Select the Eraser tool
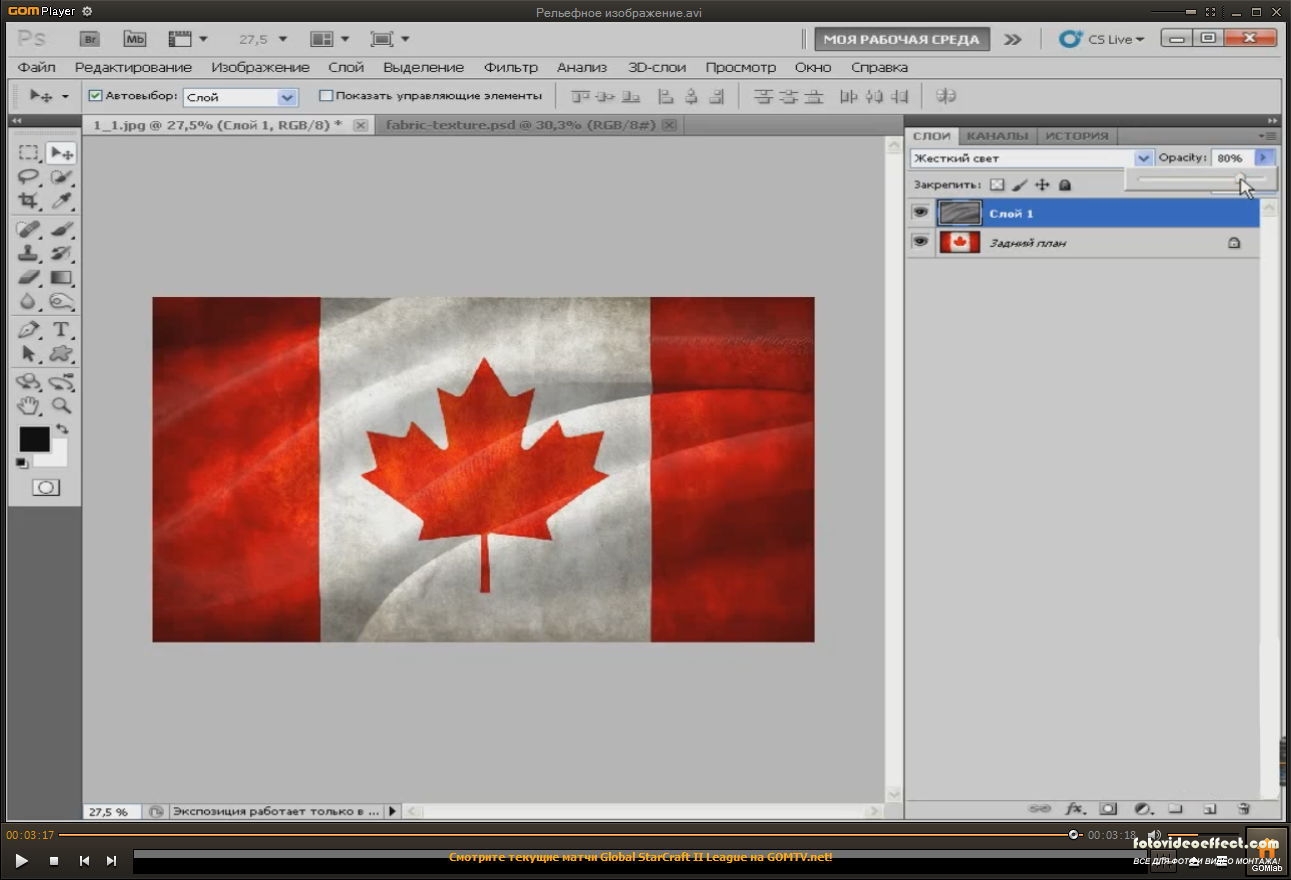The image size is (1291, 880). click(x=29, y=277)
